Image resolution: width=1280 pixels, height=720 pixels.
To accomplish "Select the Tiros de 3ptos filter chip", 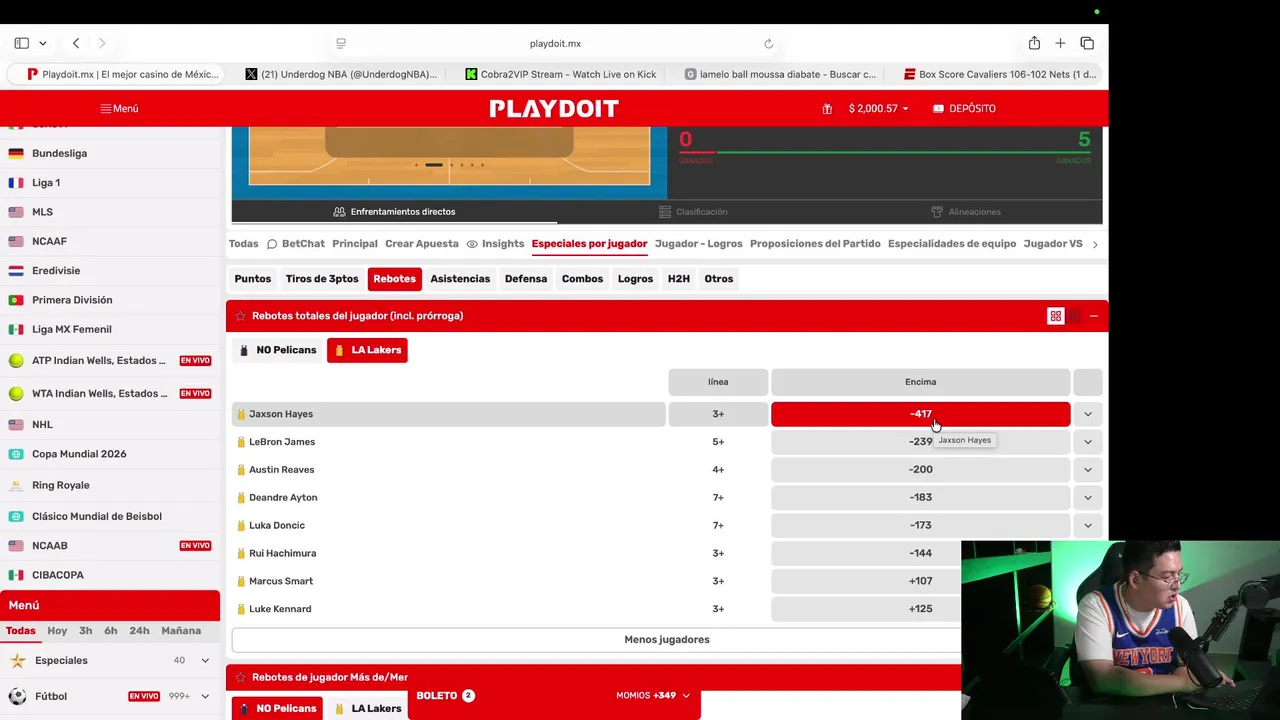I will pos(322,279).
